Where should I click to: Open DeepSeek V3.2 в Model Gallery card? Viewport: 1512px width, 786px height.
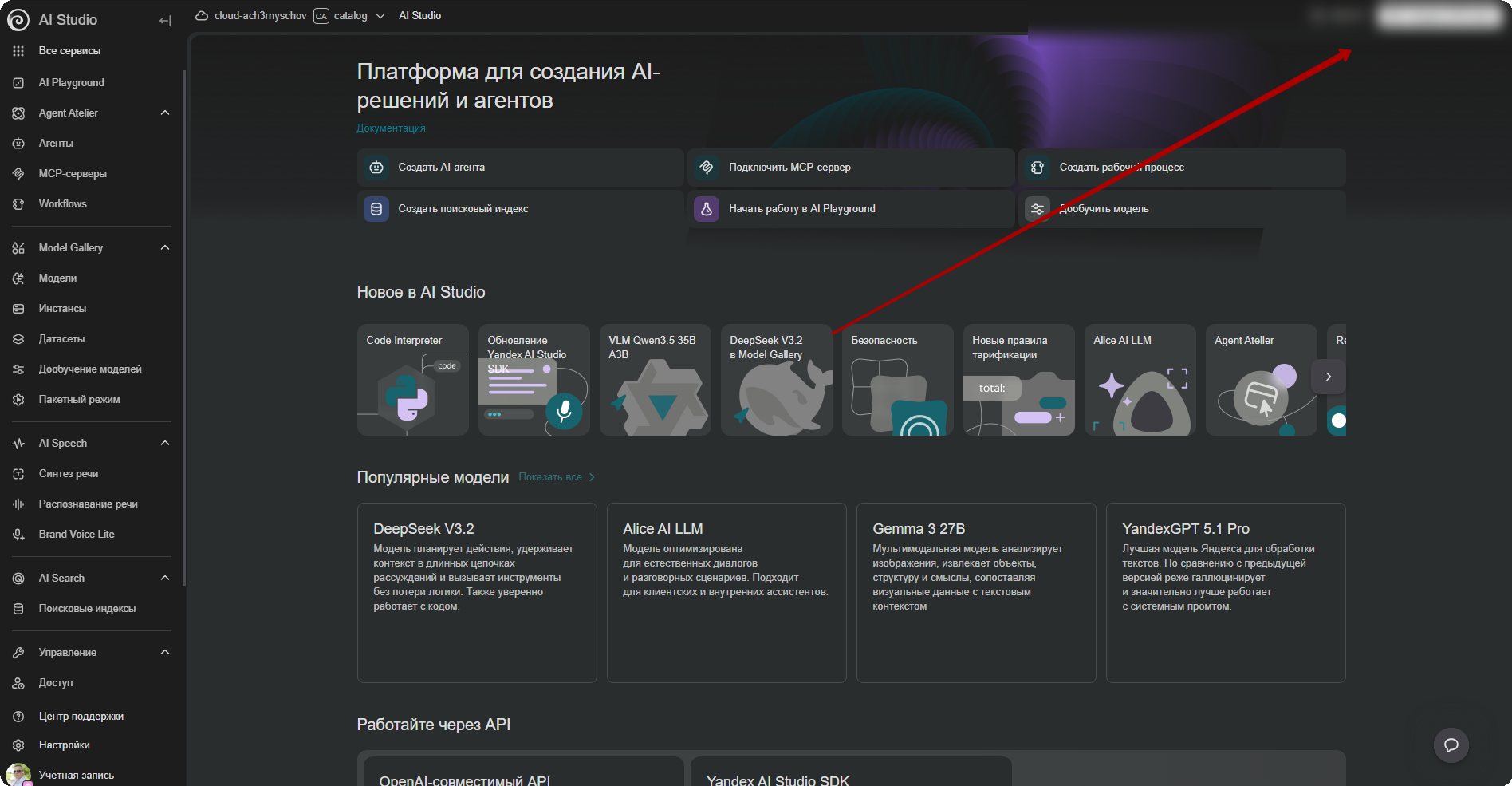(777, 380)
